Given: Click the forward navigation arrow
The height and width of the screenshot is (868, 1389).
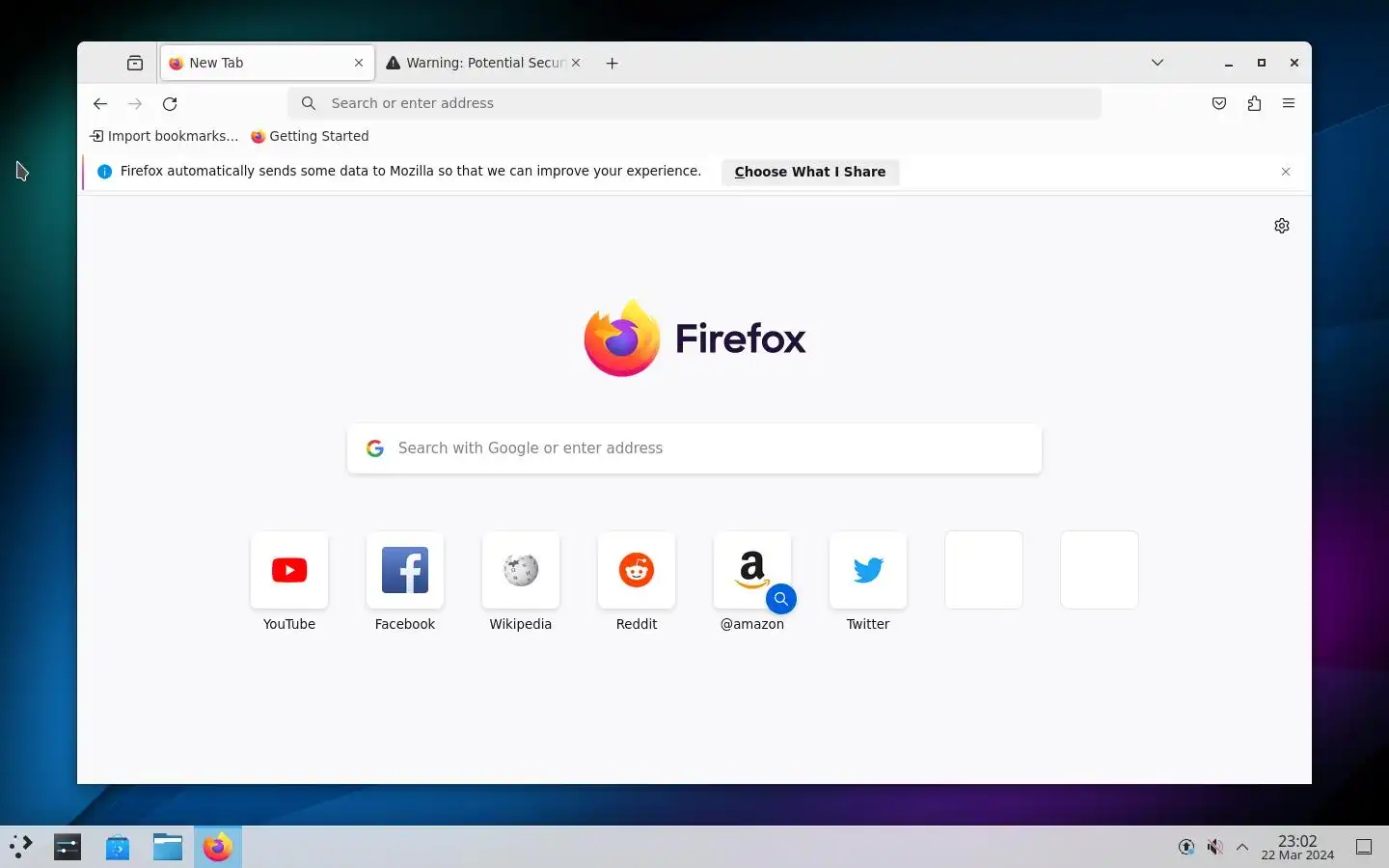Looking at the screenshot, I should pyautogui.click(x=135, y=103).
